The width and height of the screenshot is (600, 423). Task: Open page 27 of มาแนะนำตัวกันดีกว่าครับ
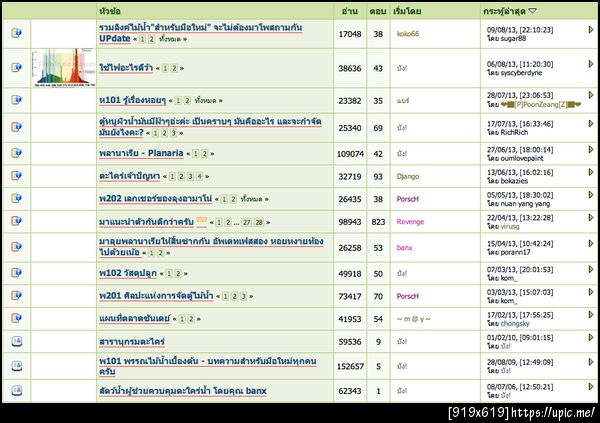[x=247, y=222]
